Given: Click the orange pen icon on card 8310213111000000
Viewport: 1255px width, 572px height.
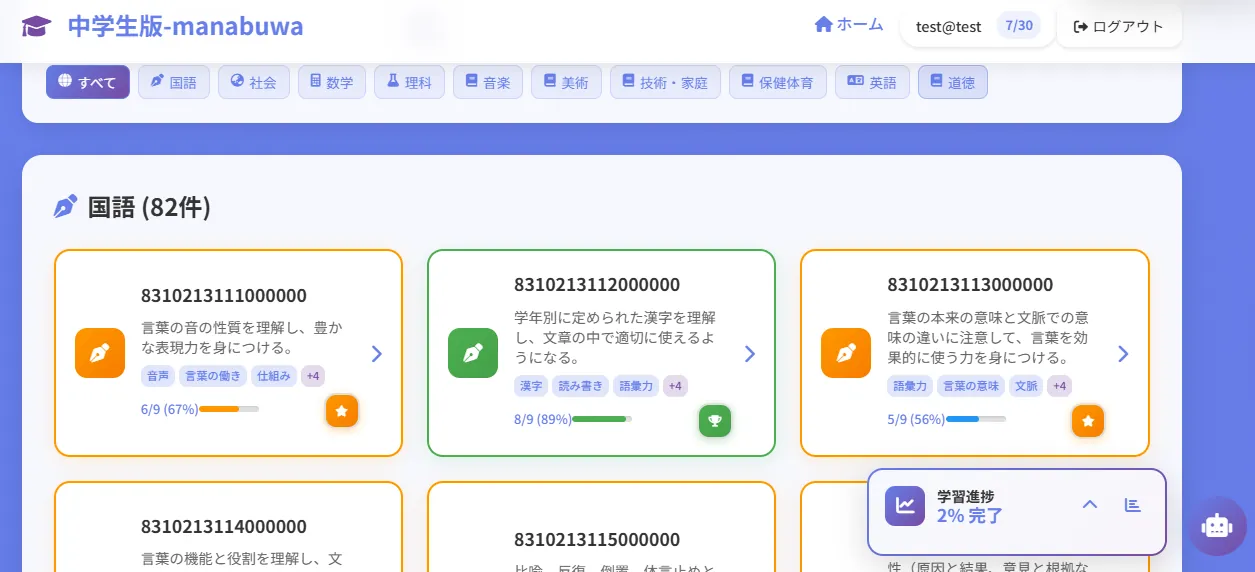Looking at the screenshot, I should point(100,353).
